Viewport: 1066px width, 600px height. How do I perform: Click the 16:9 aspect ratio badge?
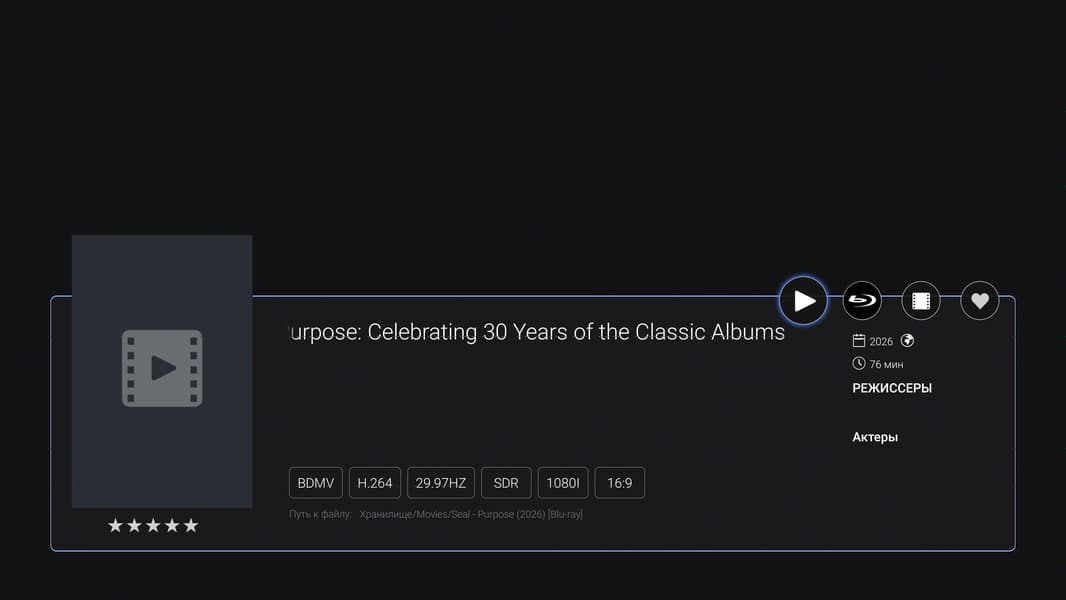tap(619, 483)
